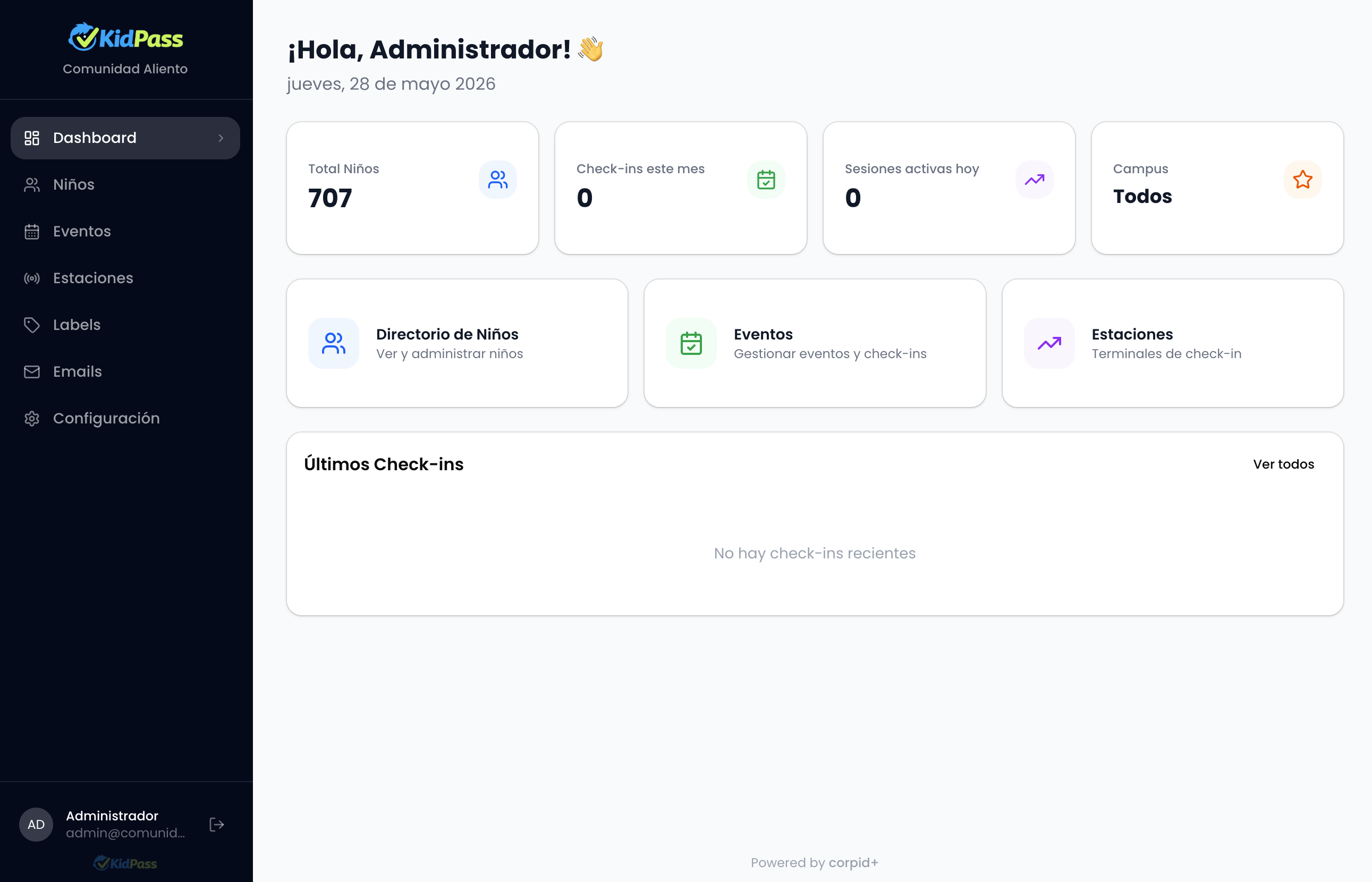
Task: Click the Campus star icon
Action: (x=1303, y=180)
